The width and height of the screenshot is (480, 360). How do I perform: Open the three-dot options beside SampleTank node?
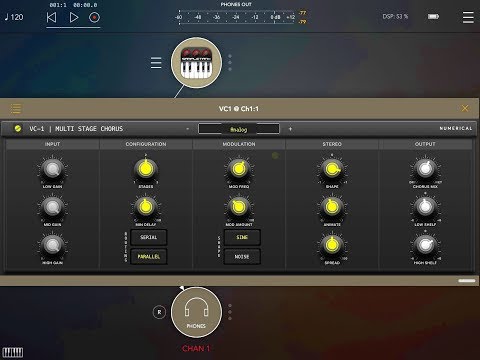pyautogui.click(x=230, y=63)
